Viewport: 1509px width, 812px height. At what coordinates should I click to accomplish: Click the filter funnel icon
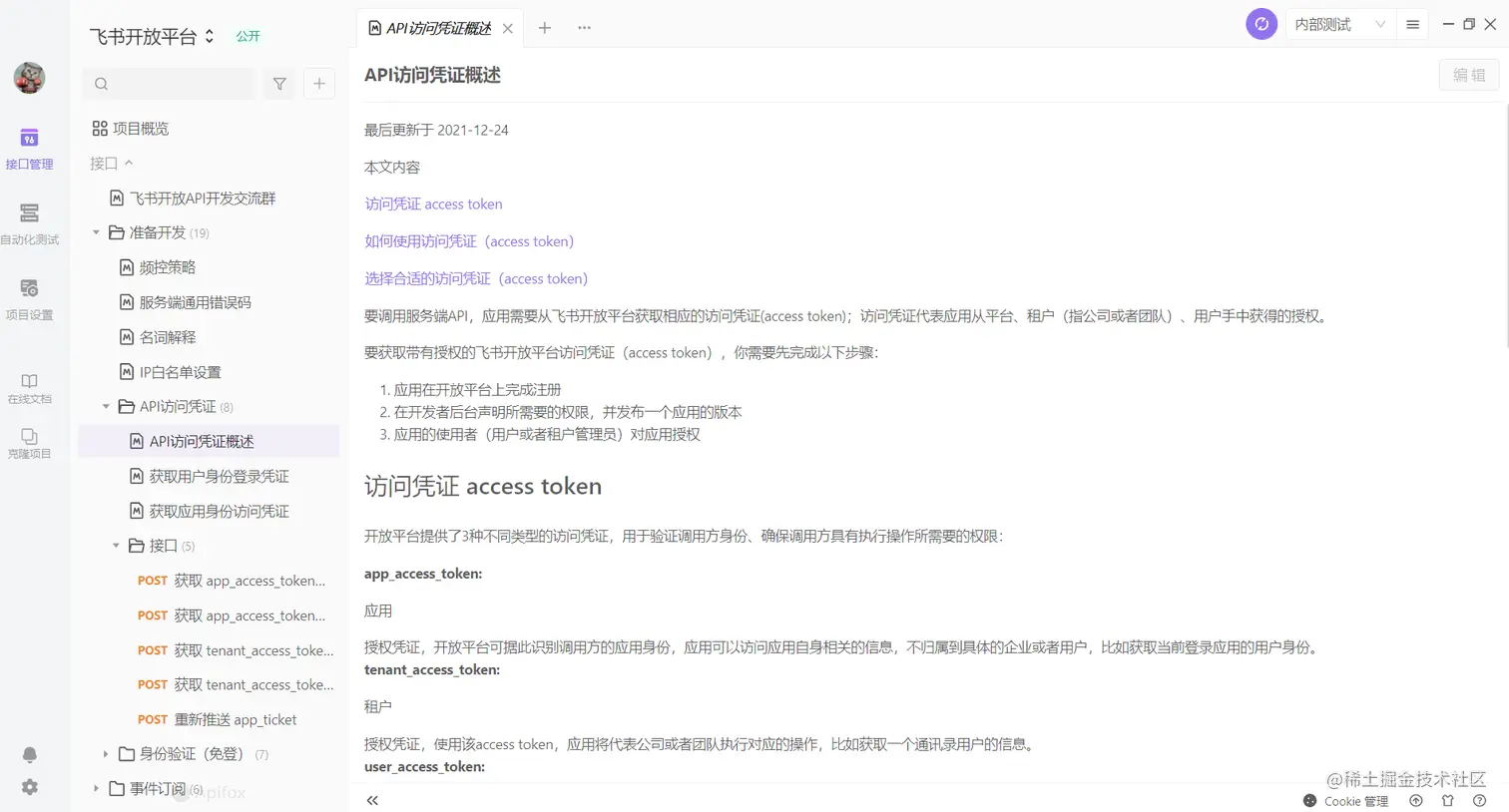279,84
